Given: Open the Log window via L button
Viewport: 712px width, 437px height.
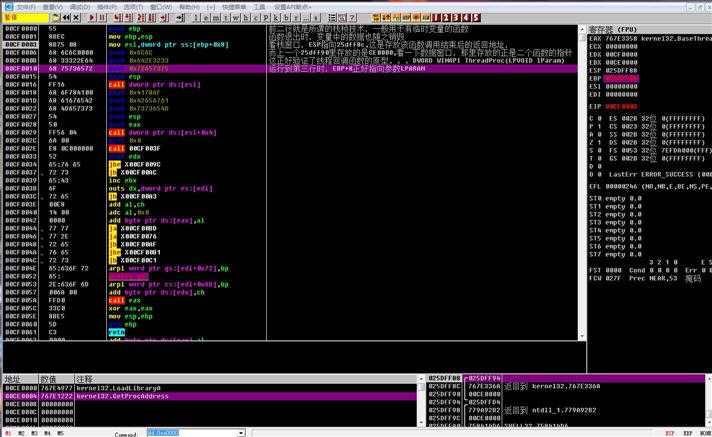Looking at the screenshot, I should click(x=196, y=18).
